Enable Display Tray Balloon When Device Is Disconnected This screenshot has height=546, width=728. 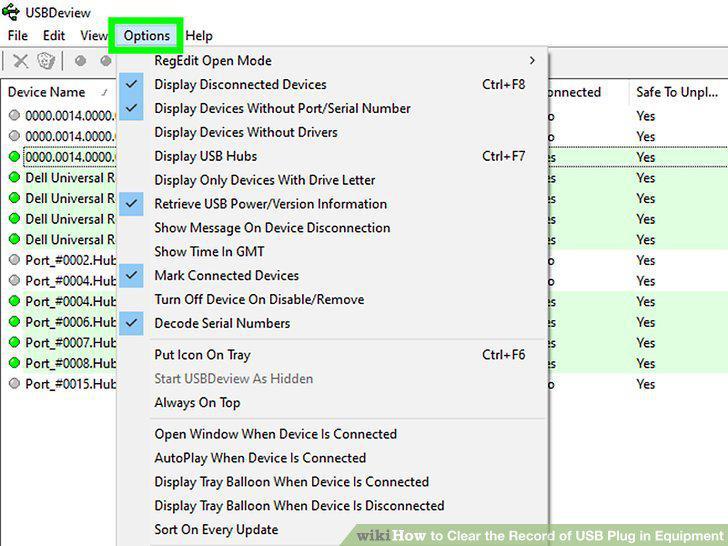coord(332,506)
